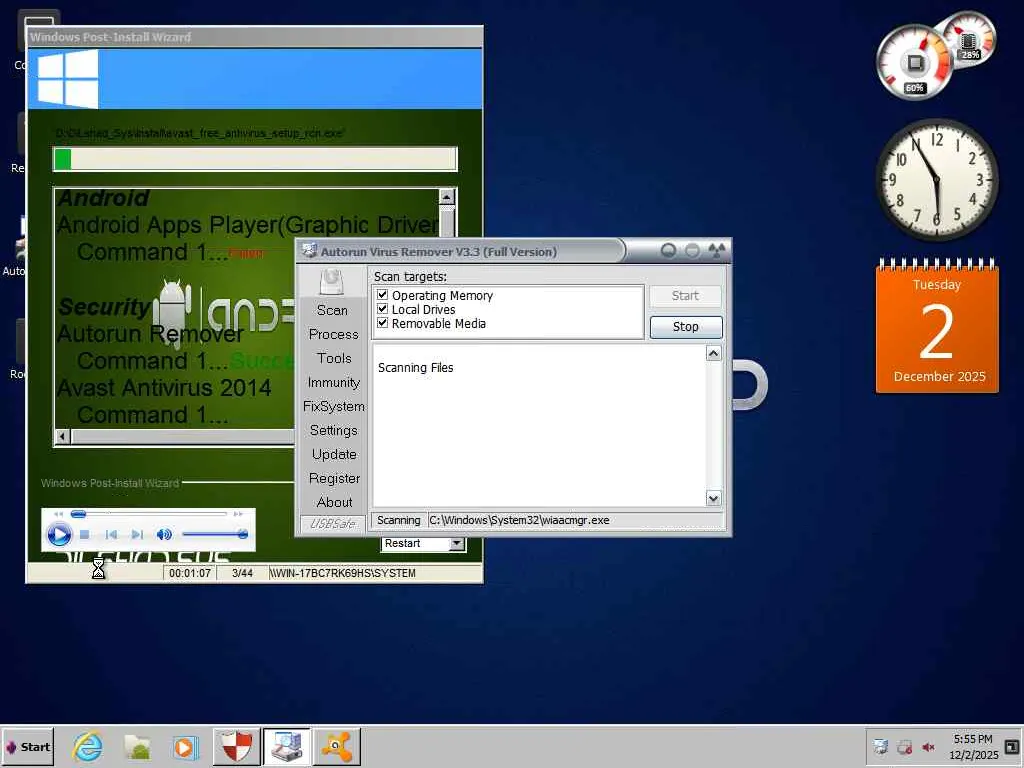The image size is (1024, 768).
Task: Open the FixSystem section
Action: pyautogui.click(x=334, y=406)
